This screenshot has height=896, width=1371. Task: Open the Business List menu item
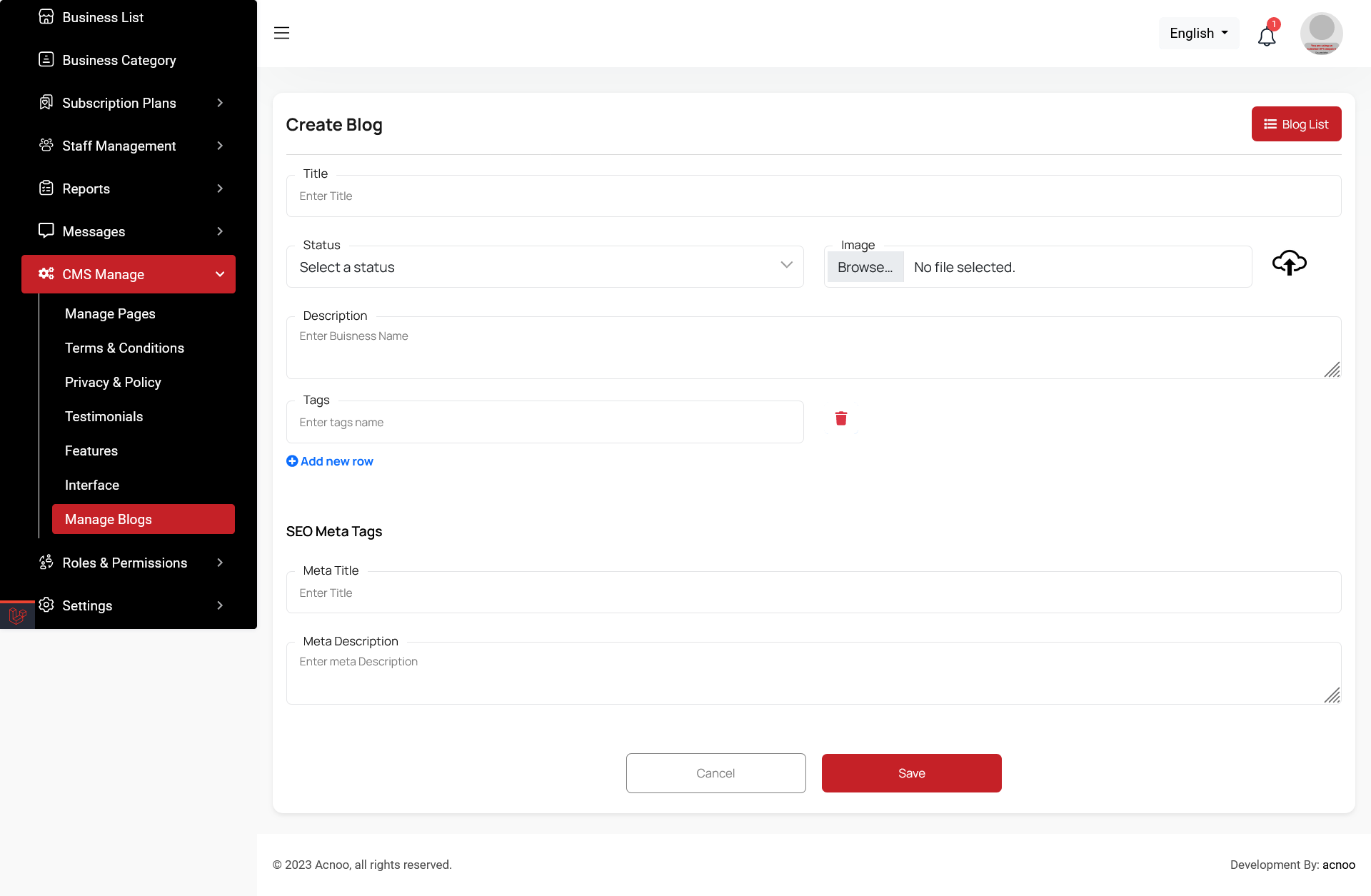coord(102,17)
